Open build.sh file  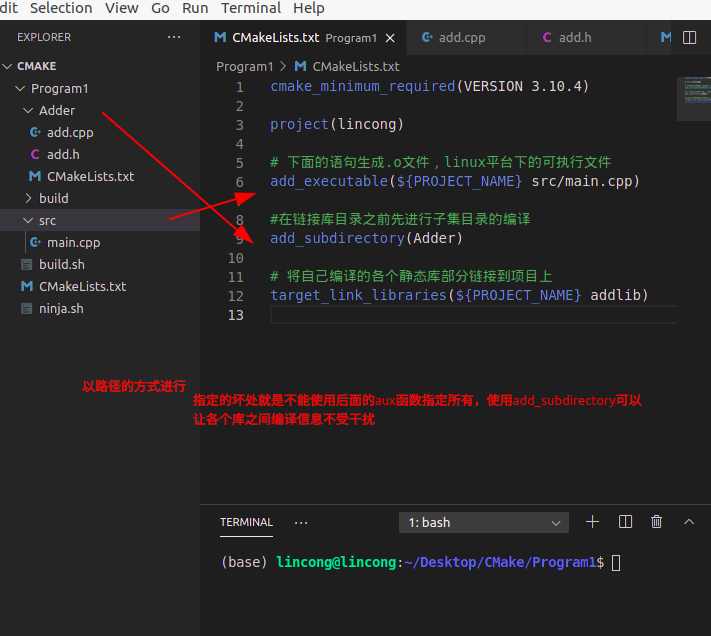click(x=62, y=264)
